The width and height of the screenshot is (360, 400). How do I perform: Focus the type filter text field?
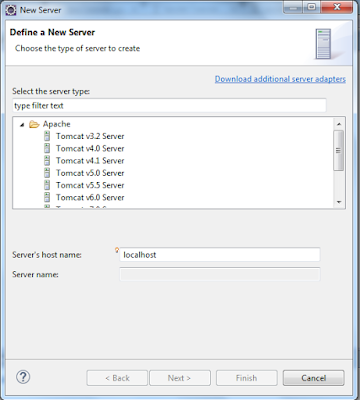click(x=169, y=106)
